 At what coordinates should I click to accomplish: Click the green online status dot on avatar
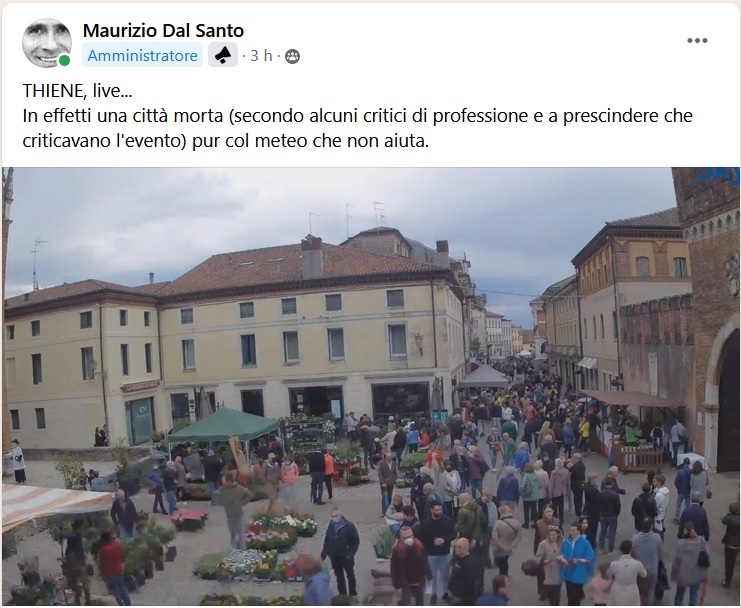pyautogui.click(x=64, y=60)
